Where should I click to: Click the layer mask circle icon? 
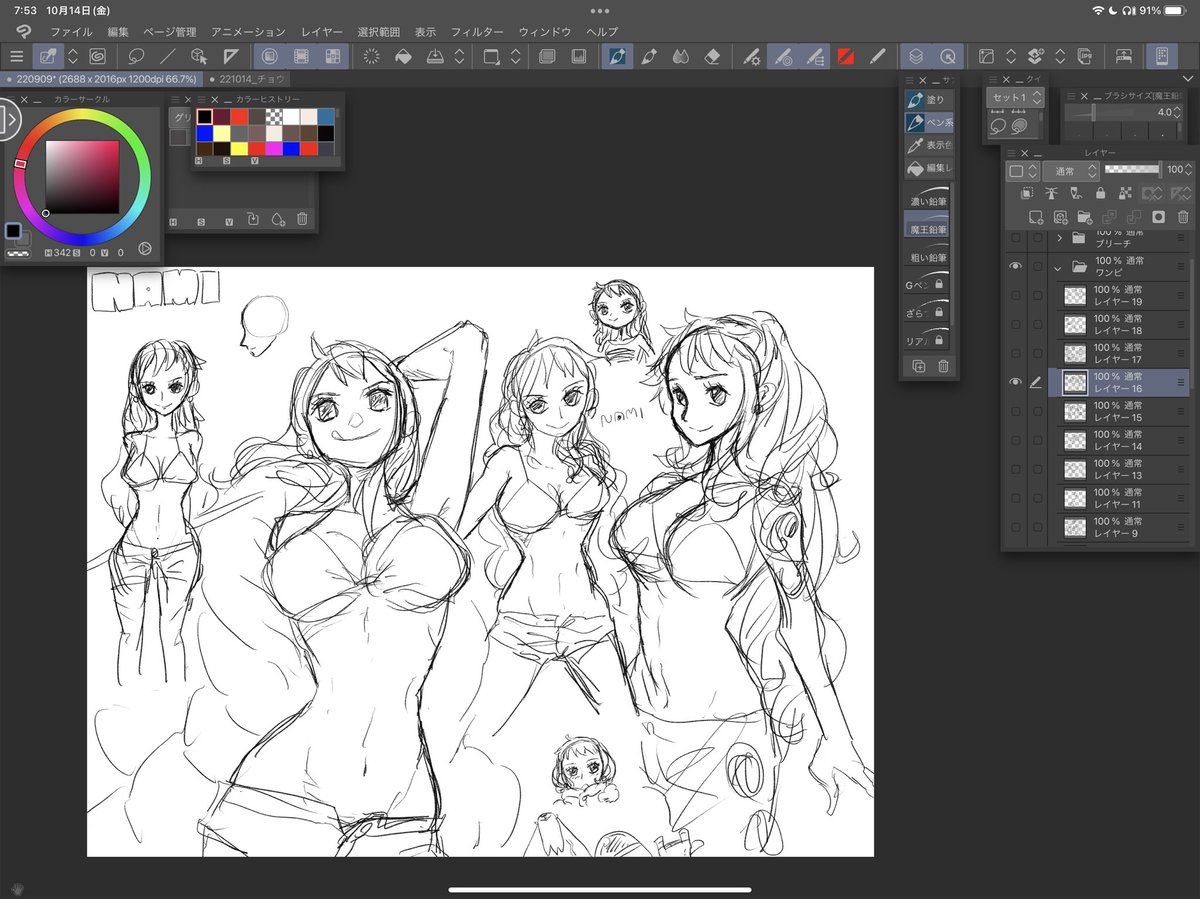click(1158, 217)
